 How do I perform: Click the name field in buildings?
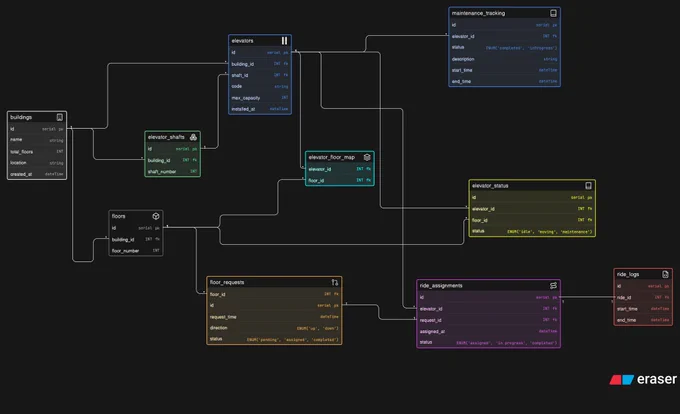click(x=37, y=140)
